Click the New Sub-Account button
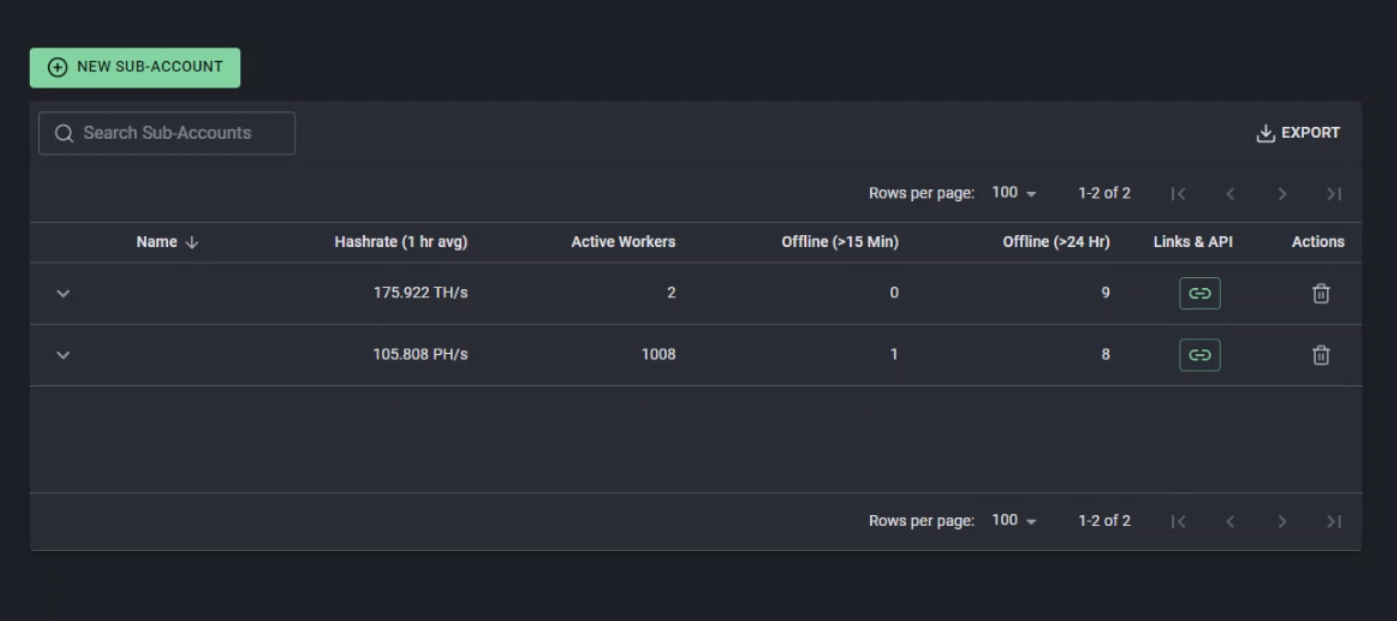The width and height of the screenshot is (1397, 621). [135, 67]
